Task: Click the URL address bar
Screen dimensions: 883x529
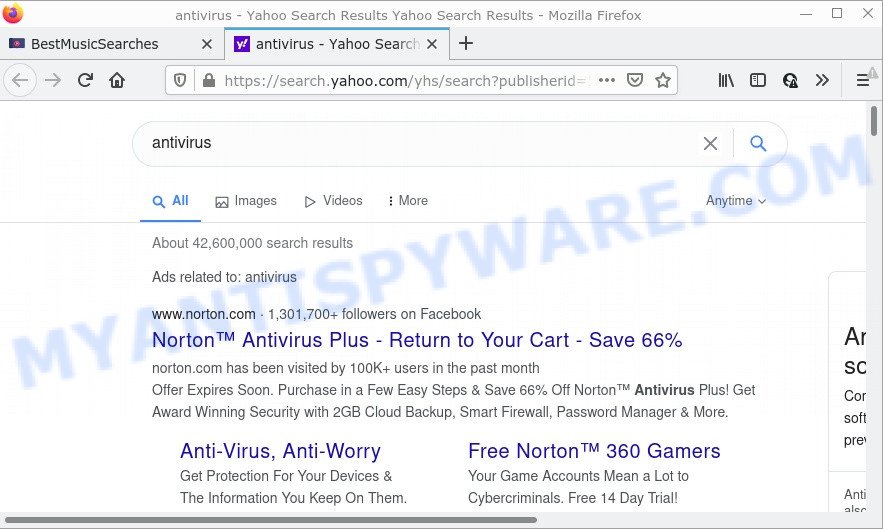Action: pos(404,81)
